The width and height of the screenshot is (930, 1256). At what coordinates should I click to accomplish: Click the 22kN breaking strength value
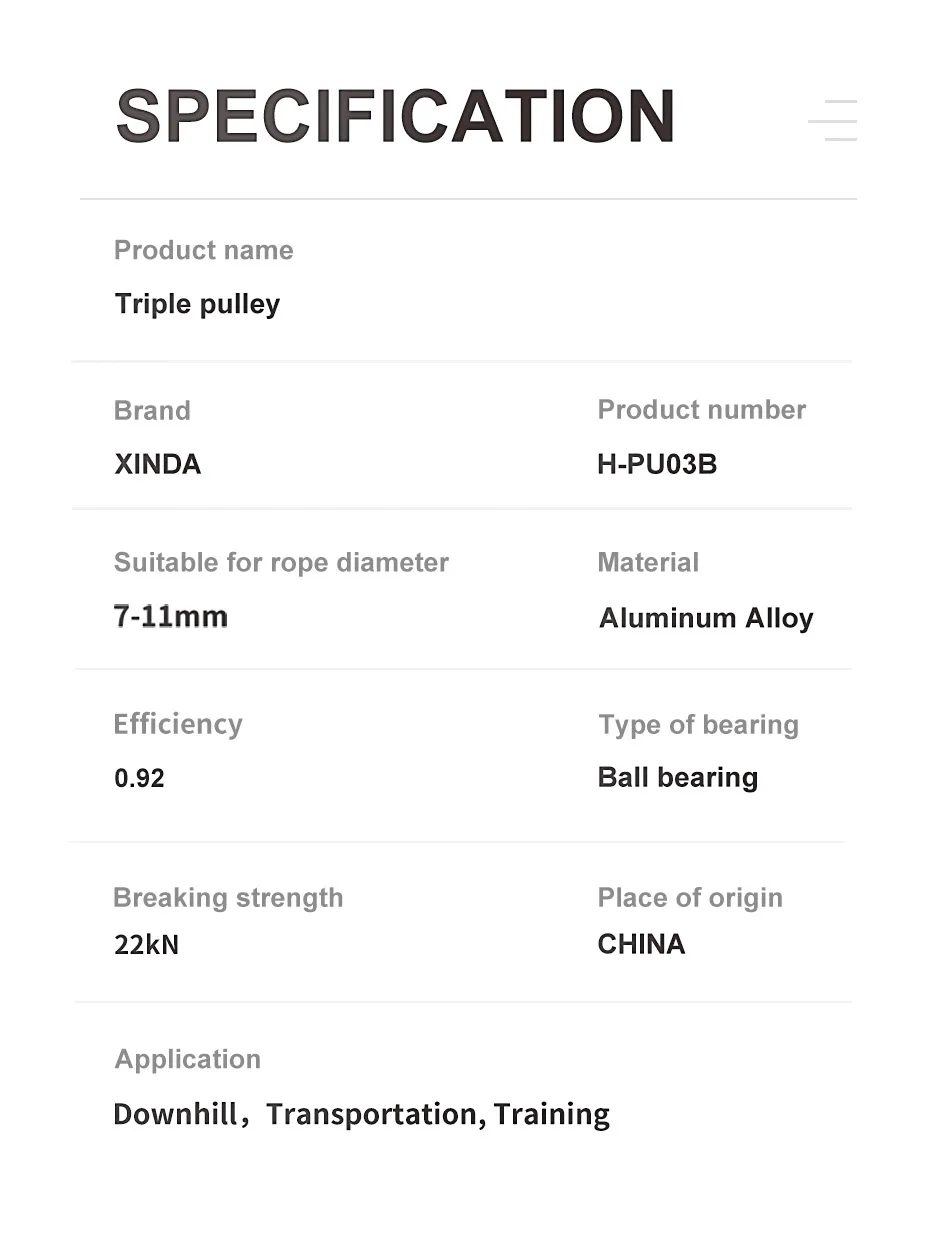pyautogui.click(x=146, y=945)
